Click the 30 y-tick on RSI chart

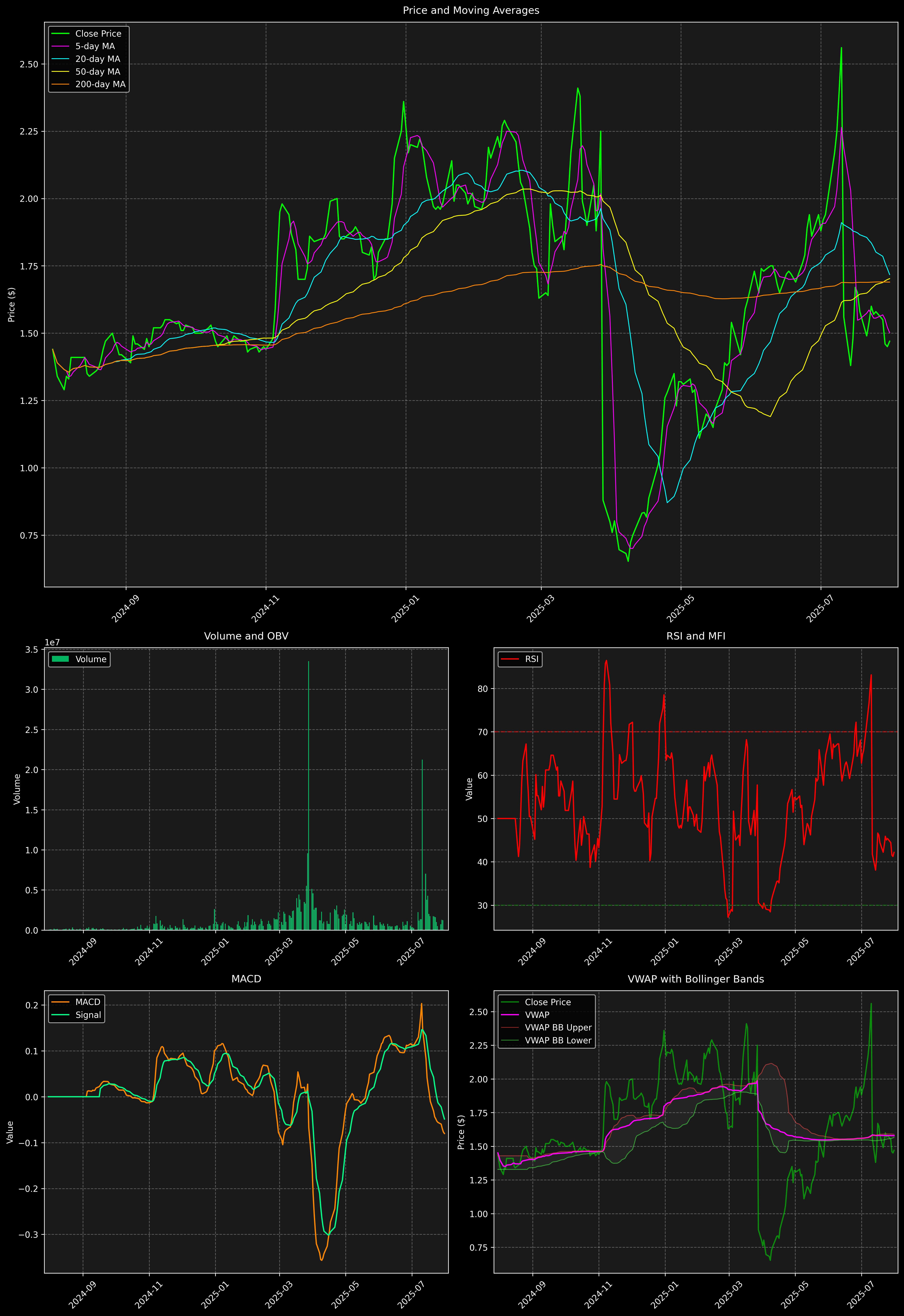click(x=483, y=905)
